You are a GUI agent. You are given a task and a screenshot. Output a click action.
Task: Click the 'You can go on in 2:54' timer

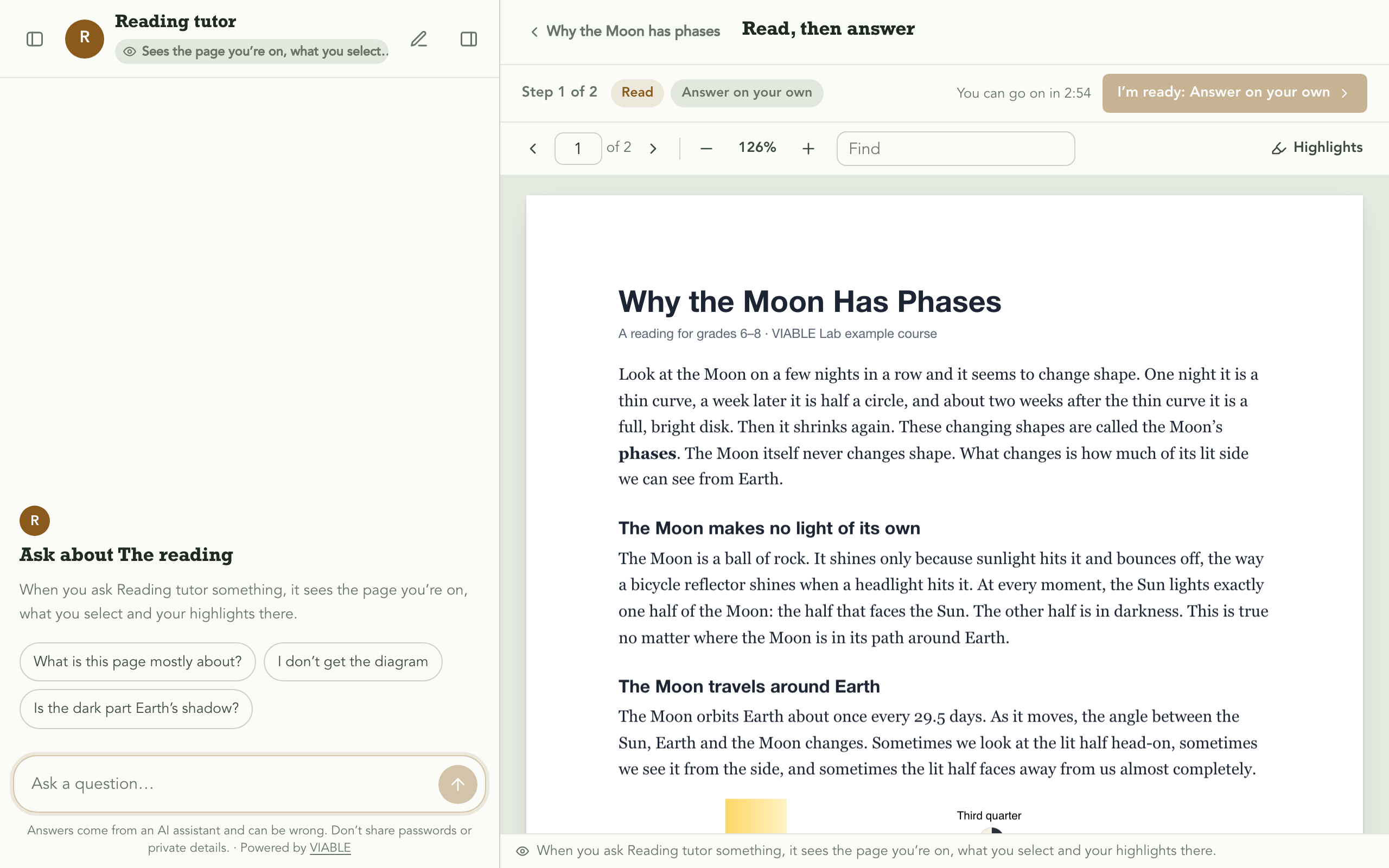tap(1023, 93)
